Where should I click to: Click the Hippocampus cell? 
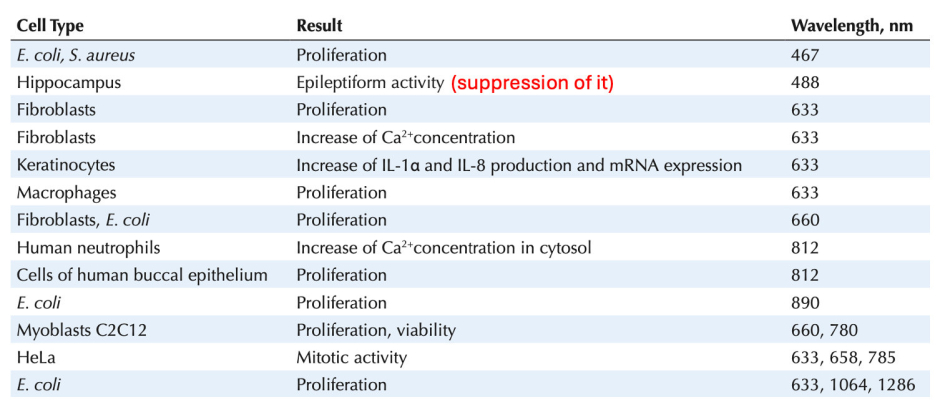tap(68, 83)
